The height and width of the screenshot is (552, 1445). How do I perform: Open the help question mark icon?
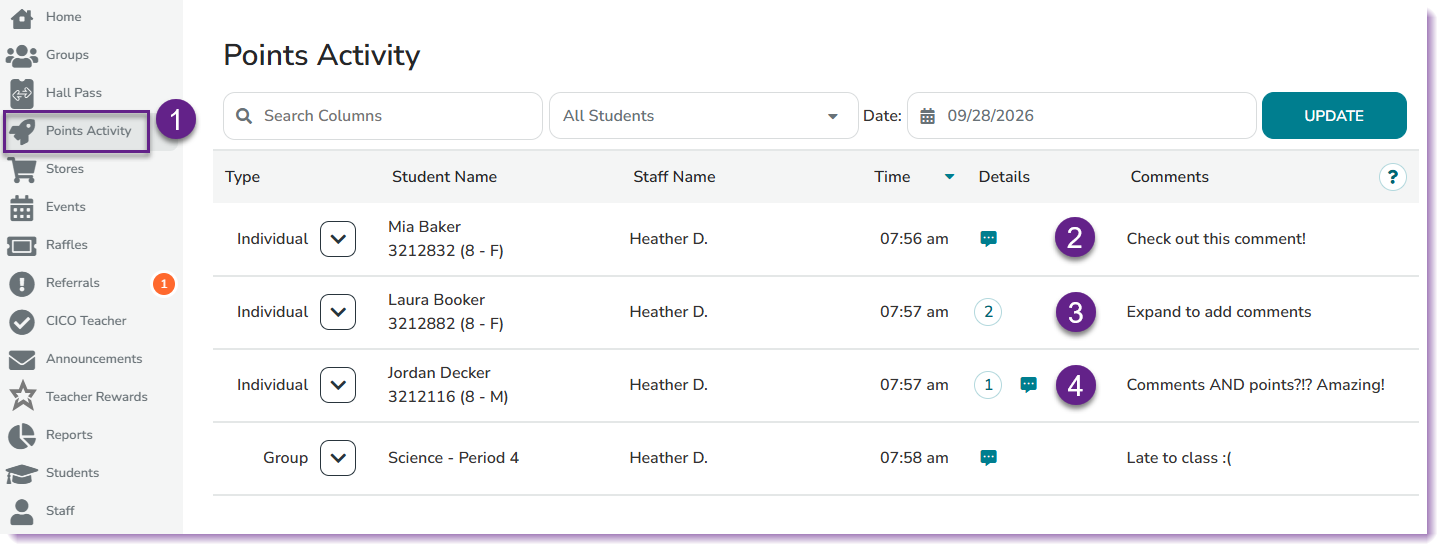click(1392, 177)
